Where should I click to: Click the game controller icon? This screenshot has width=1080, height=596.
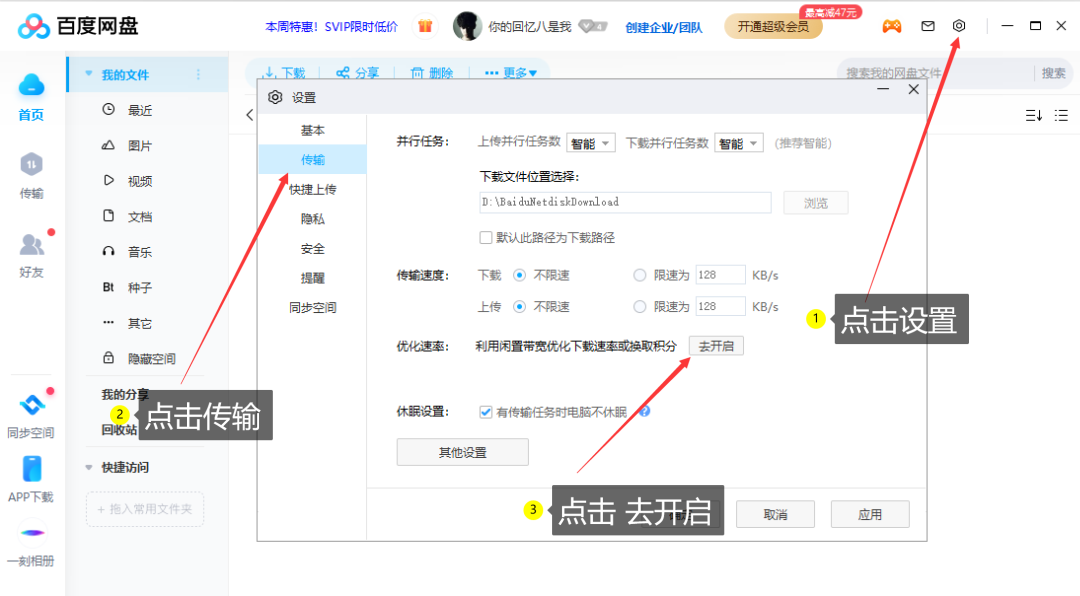pyautogui.click(x=892, y=26)
